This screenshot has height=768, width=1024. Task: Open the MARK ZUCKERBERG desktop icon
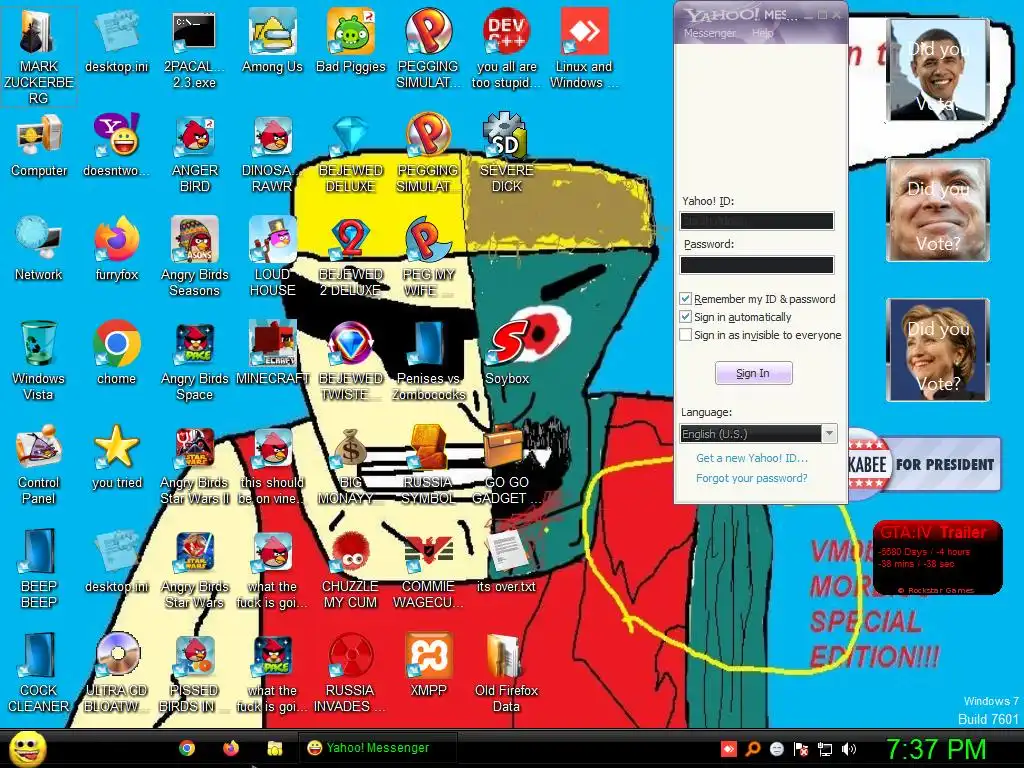[39, 56]
